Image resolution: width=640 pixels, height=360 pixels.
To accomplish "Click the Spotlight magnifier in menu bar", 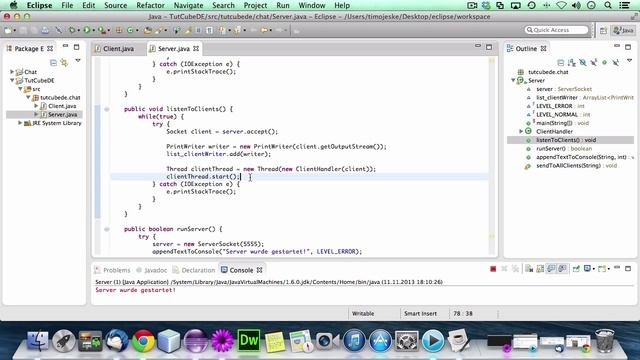I will pyautogui.click(x=608, y=5).
